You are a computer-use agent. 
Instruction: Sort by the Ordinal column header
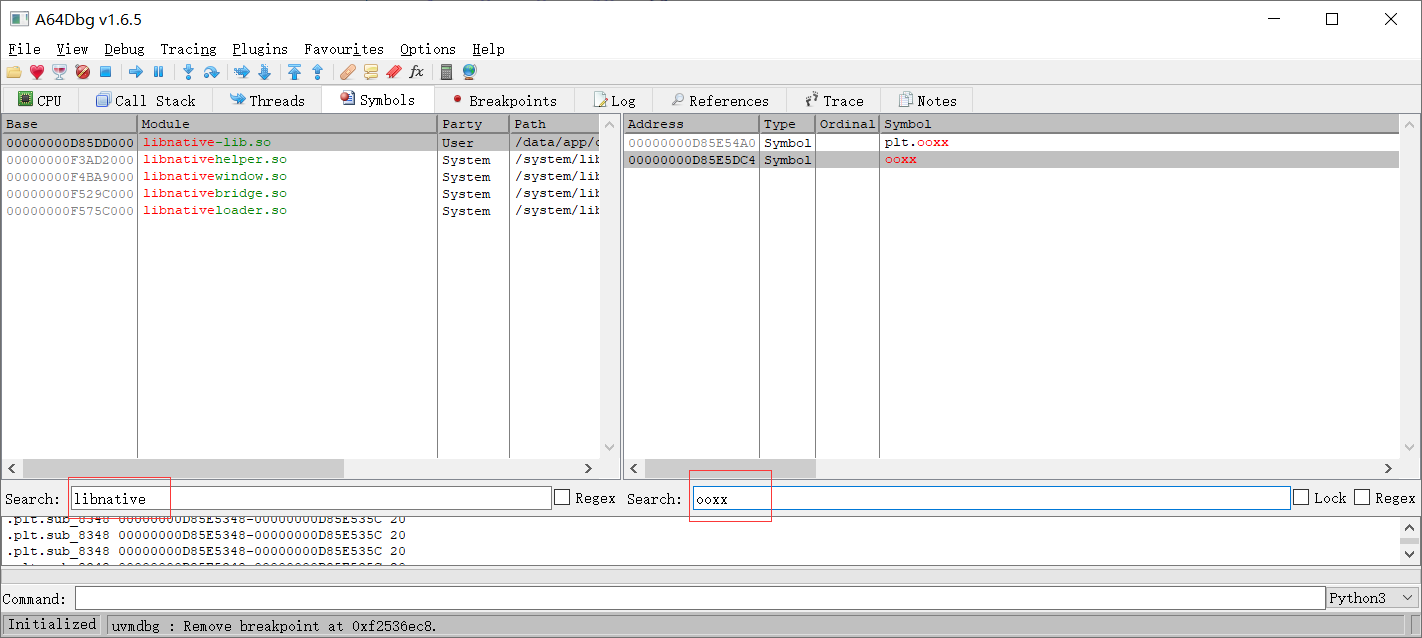tap(847, 124)
